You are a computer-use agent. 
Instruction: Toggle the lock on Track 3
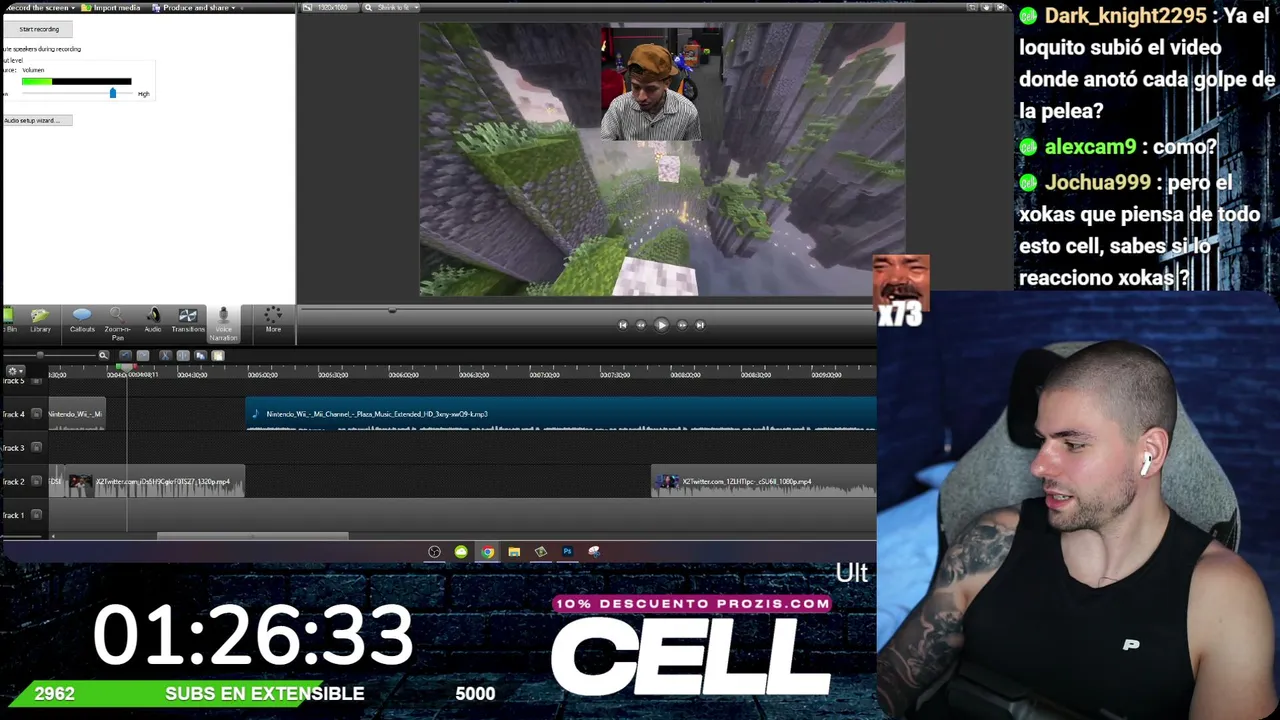pyautogui.click(x=37, y=448)
